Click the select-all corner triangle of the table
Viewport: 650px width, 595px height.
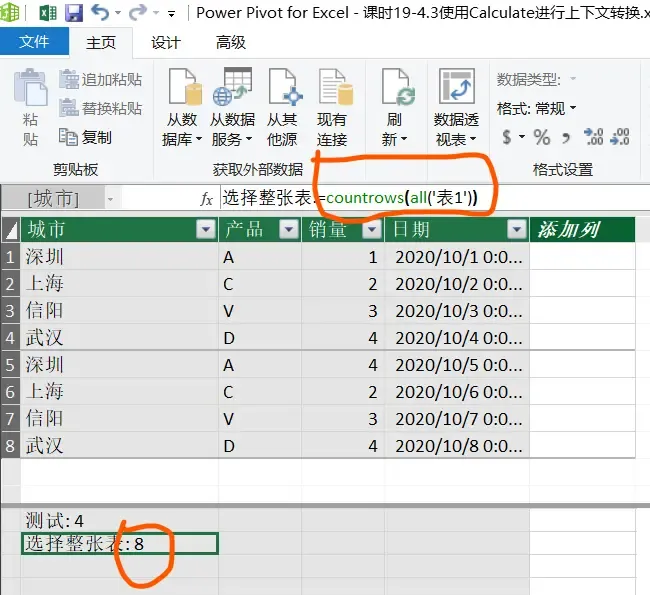[11, 230]
